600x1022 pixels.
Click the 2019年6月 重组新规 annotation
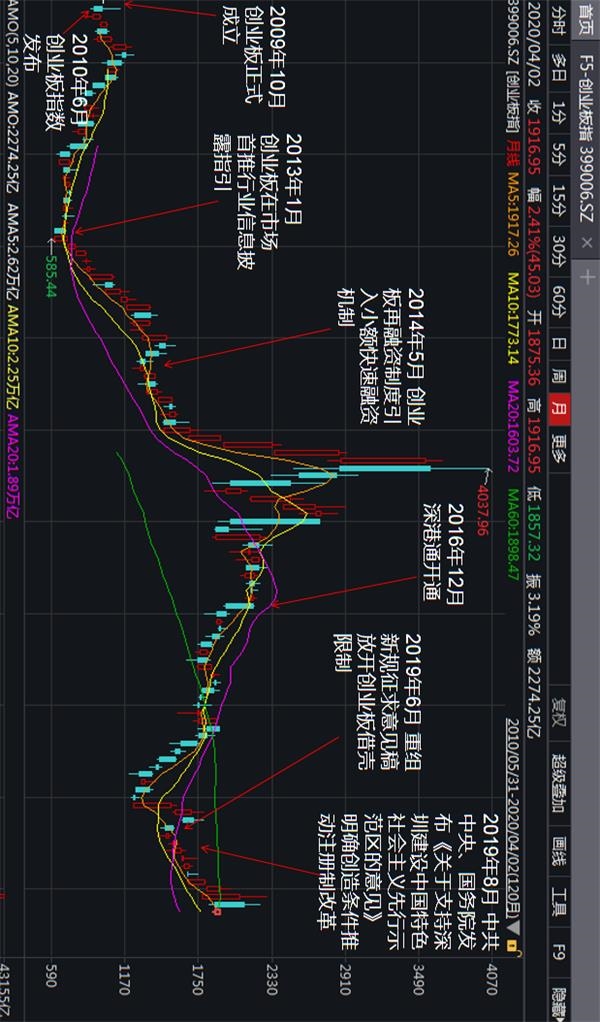[379, 701]
